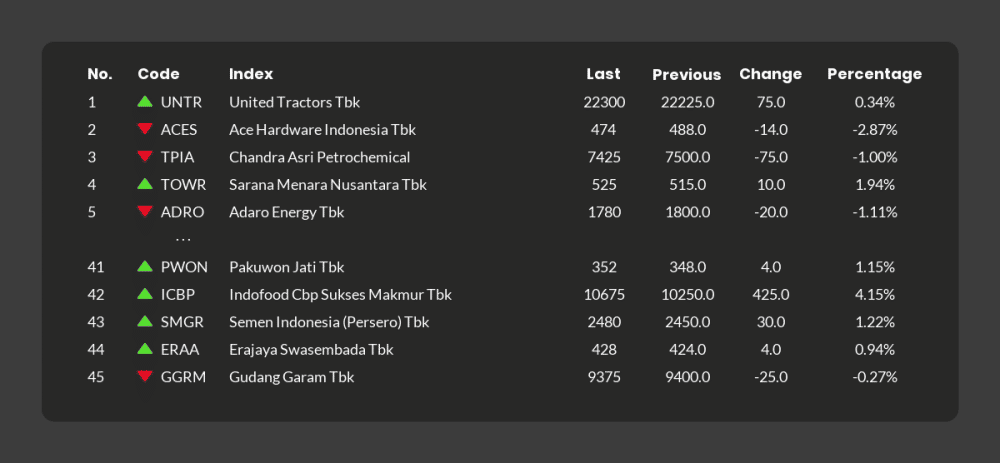Open Gudang Garam Tbk stock entry
Image resolution: width=1000 pixels, height=463 pixels.
coord(291,377)
